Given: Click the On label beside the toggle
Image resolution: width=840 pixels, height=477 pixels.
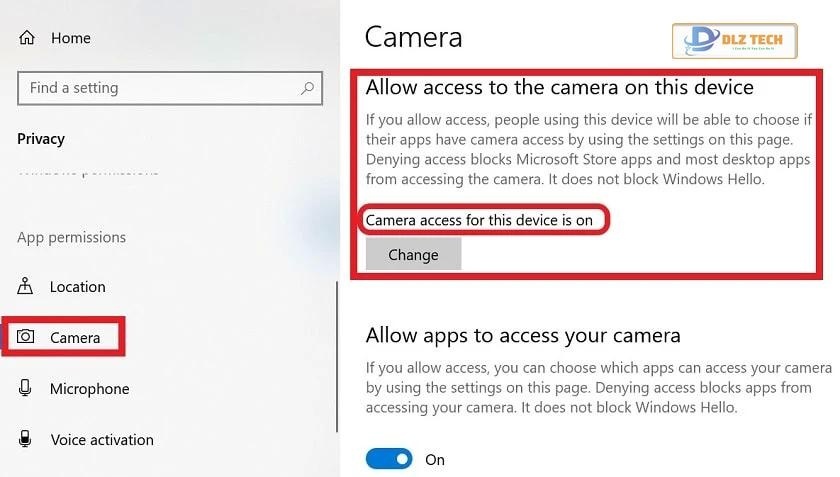Looking at the screenshot, I should pyautogui.click(x=435, y=460).
